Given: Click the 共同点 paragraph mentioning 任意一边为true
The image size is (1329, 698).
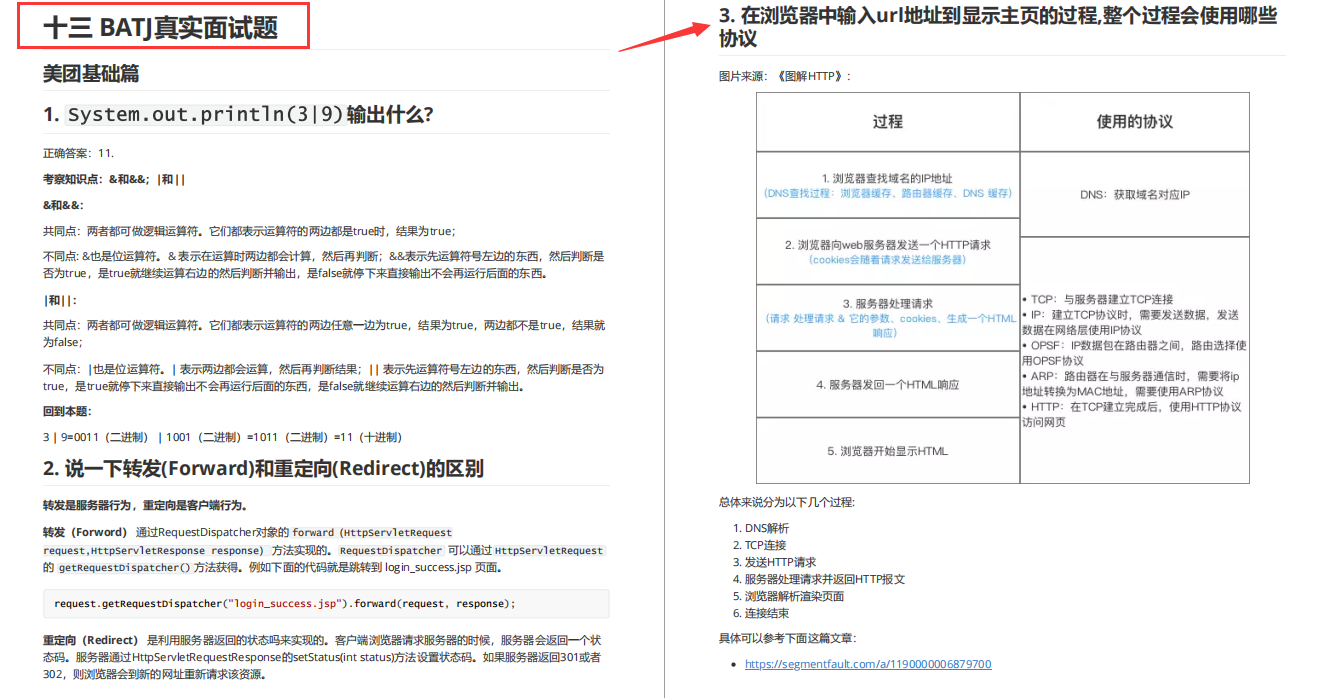Looking at the screenshot, I should [324, 334].
